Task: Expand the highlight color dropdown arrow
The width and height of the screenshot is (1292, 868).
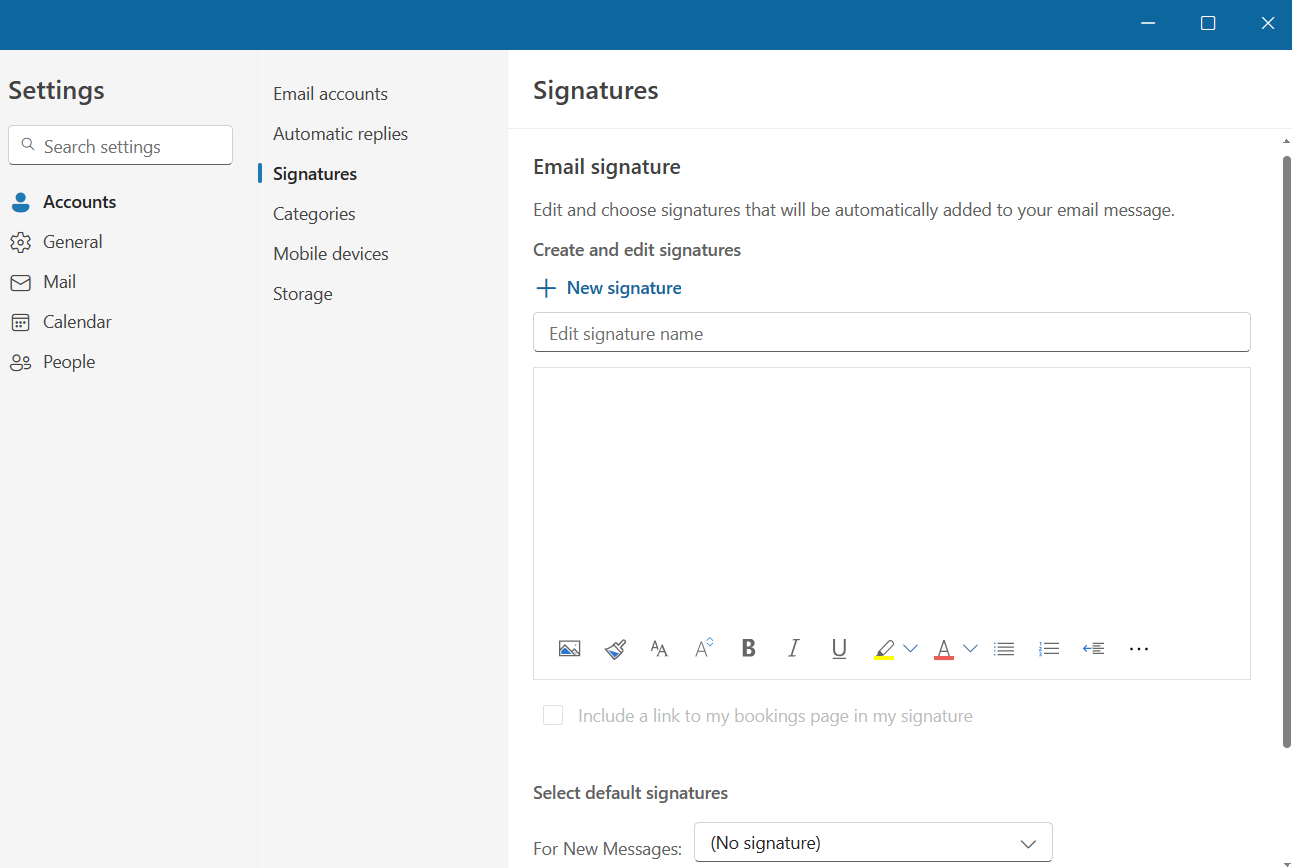Action: (x=910, y=649)
